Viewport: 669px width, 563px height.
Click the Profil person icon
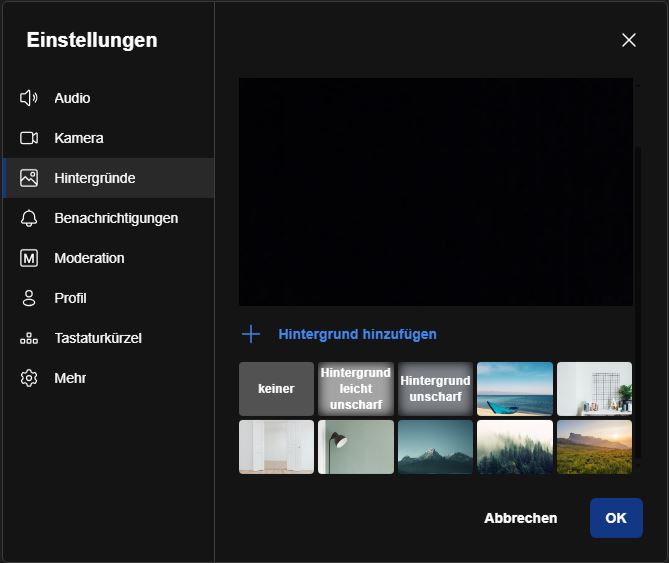point(29,298)
